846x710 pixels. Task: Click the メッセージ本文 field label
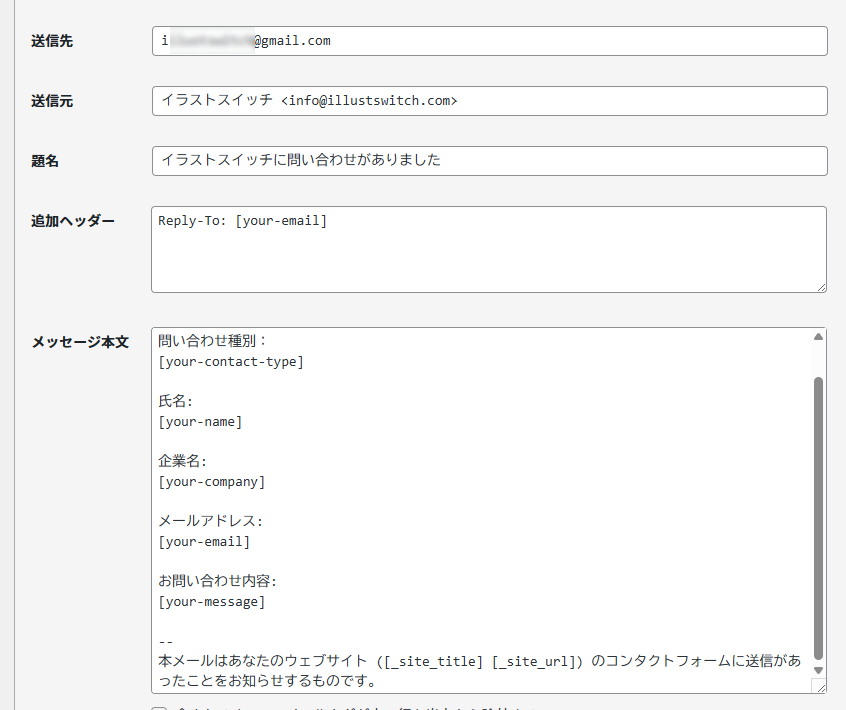tap(80, 342)
